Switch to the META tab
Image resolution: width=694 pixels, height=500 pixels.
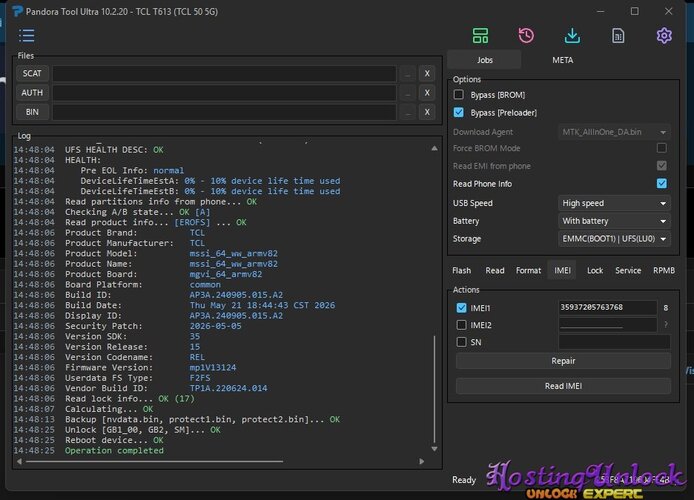tap(563, 60)
